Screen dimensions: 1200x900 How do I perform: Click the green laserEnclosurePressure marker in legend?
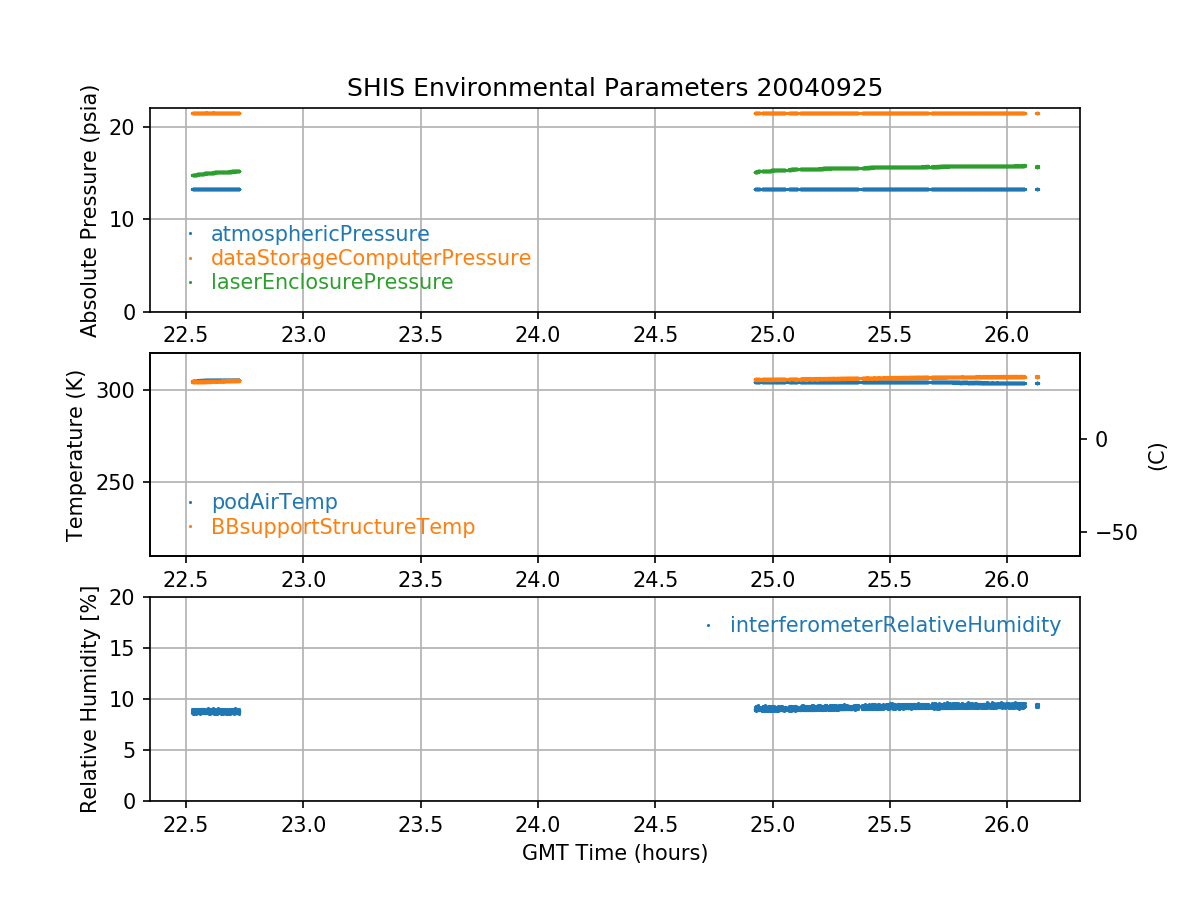point(190,283)
